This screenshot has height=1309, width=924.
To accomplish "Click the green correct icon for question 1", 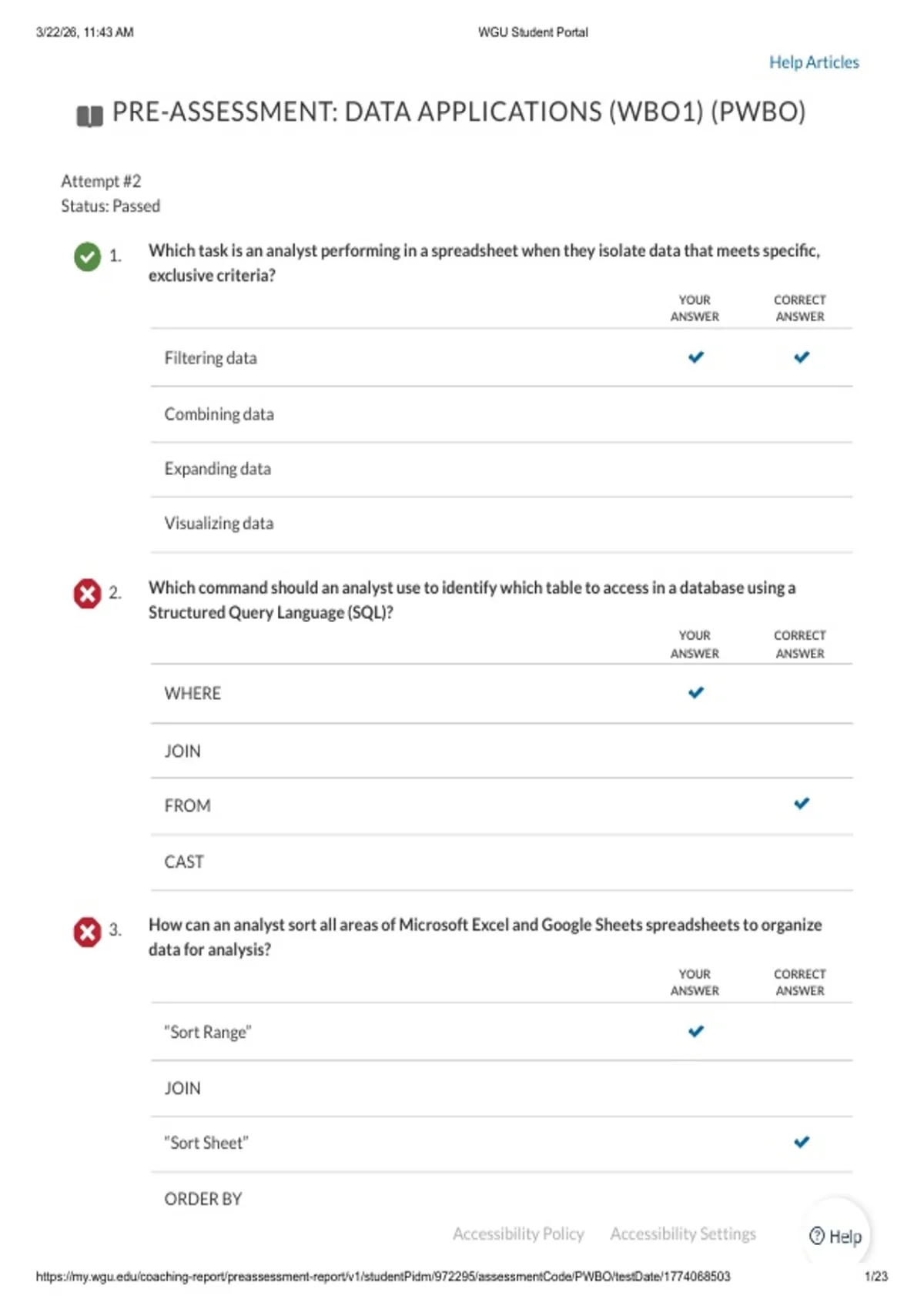I will [x=87, y=256].
